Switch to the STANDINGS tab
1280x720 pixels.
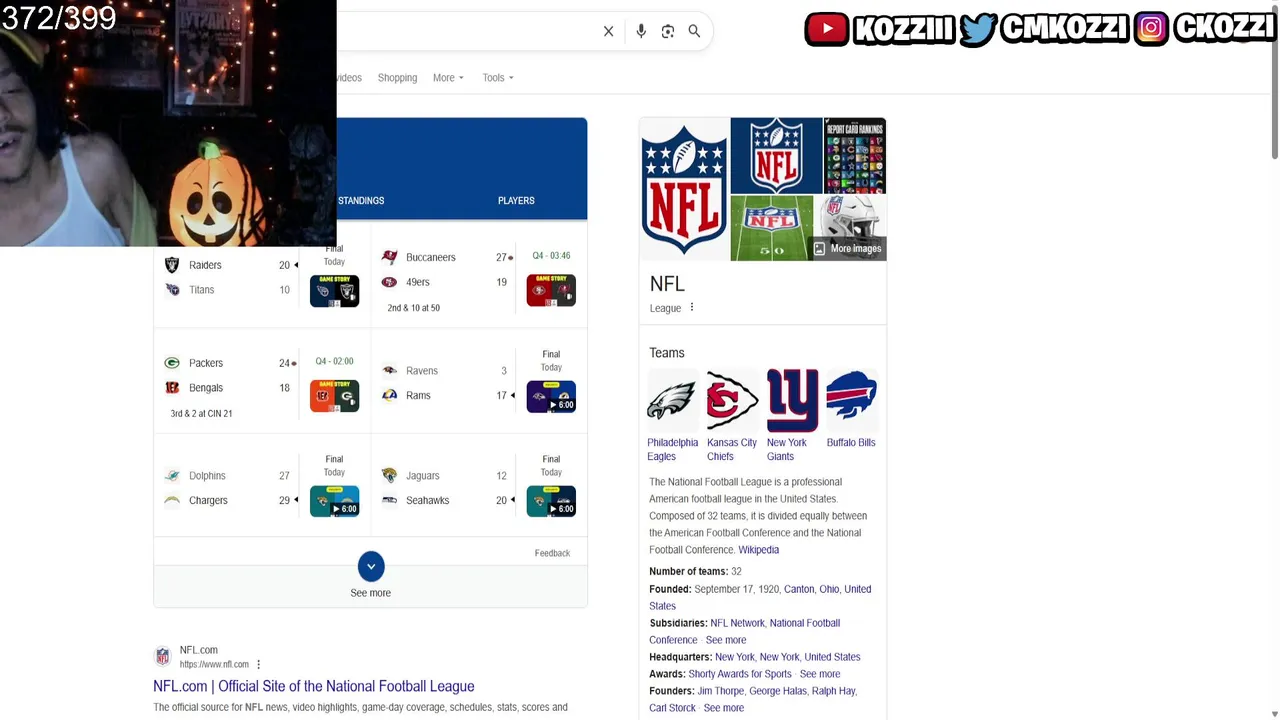(361, 201)
